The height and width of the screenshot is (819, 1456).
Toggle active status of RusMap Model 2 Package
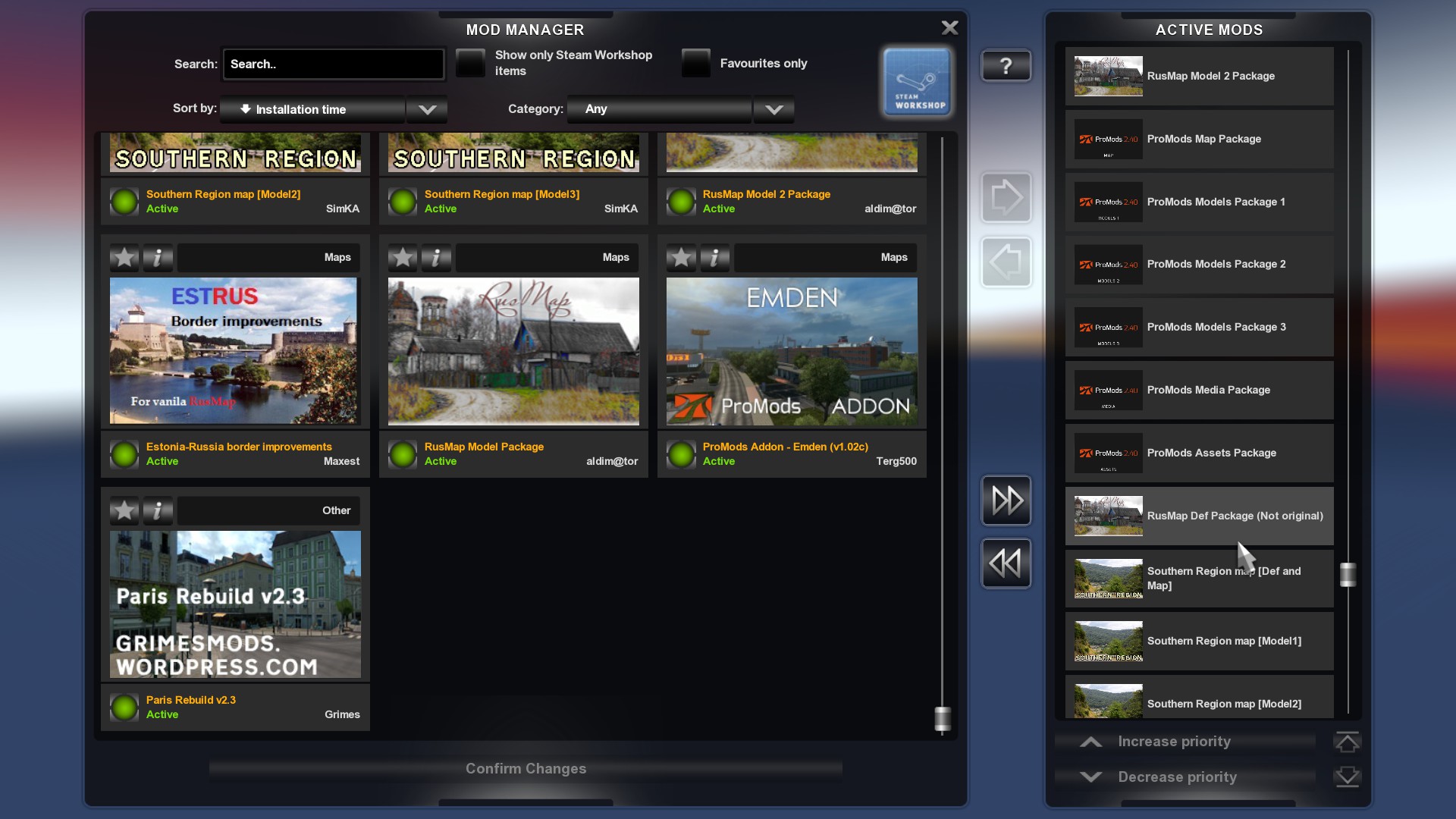click(x=681, y=202)
